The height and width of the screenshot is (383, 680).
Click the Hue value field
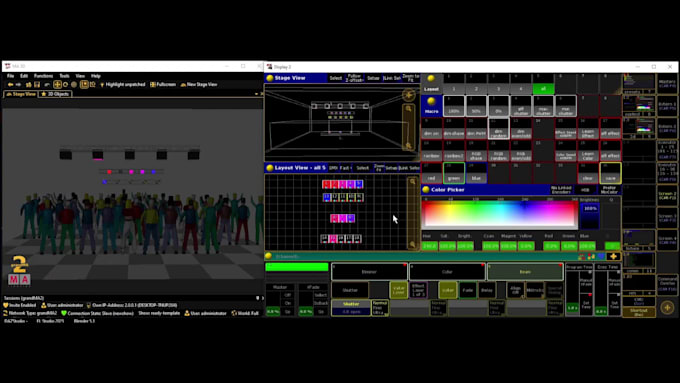tap(430, 246)
